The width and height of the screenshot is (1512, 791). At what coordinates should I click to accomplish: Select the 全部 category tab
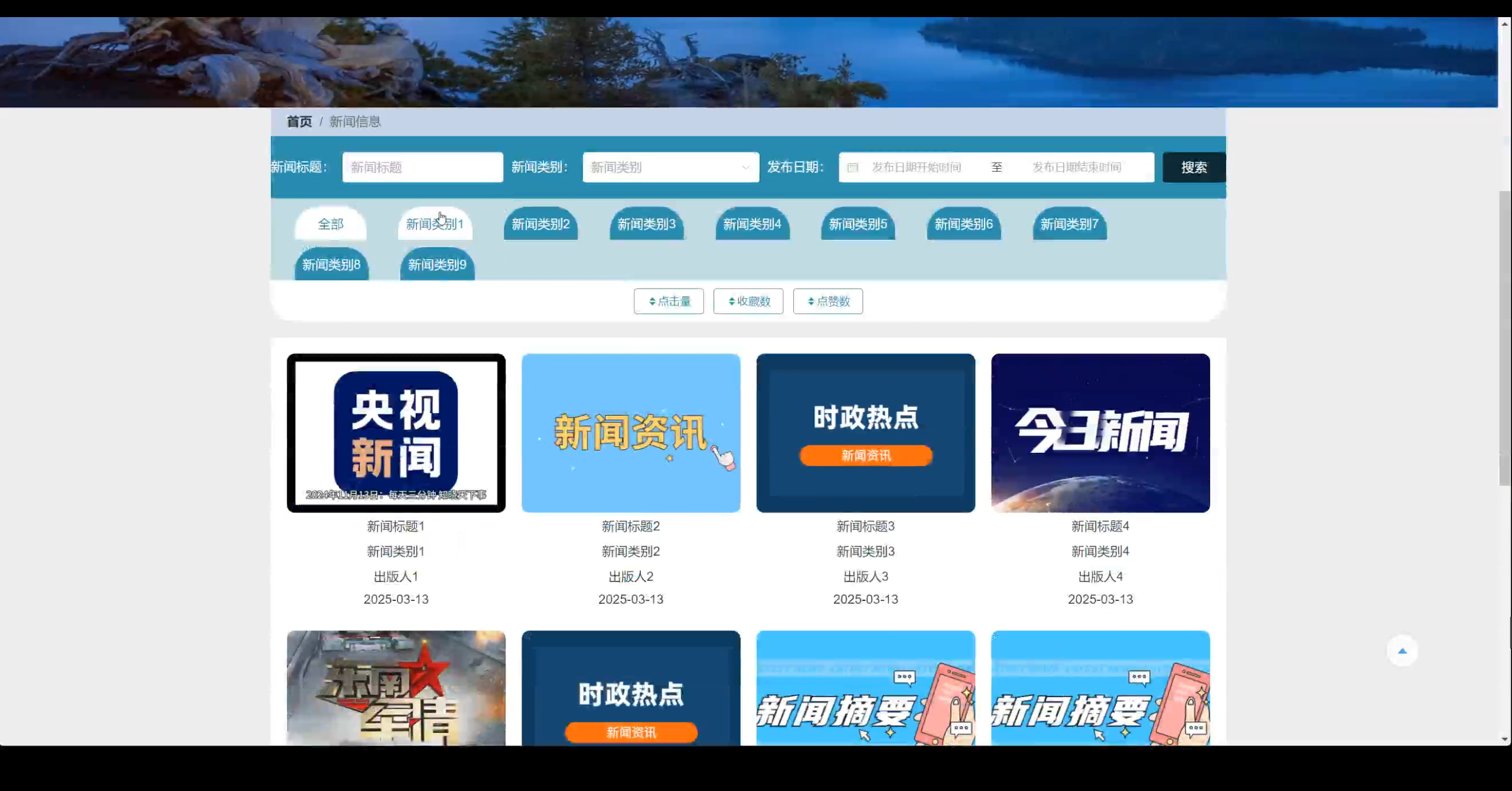click(330, 224)
